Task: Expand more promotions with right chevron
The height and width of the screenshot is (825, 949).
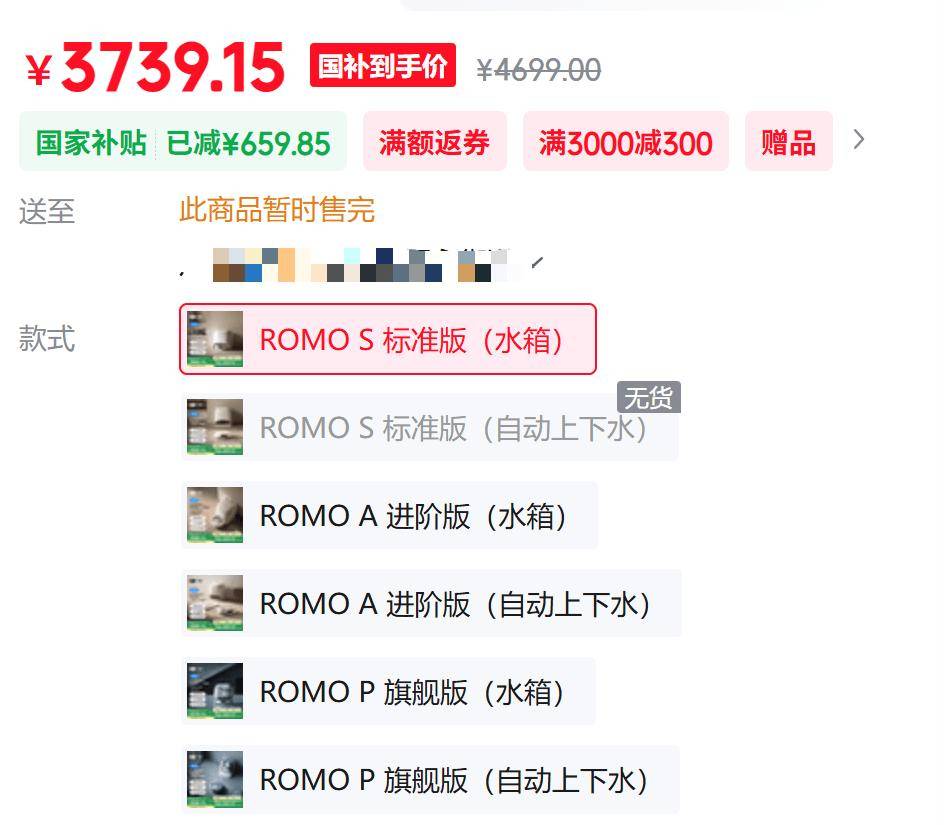Action: click(858, 140)
